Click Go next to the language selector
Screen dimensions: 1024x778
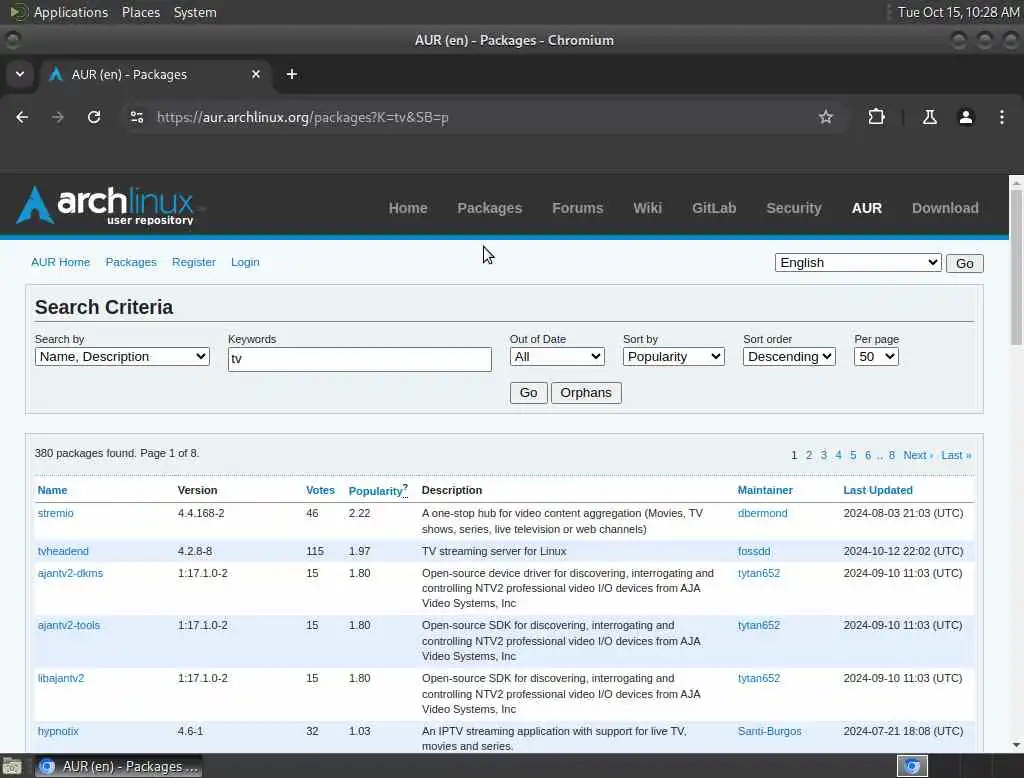(965, 263)
